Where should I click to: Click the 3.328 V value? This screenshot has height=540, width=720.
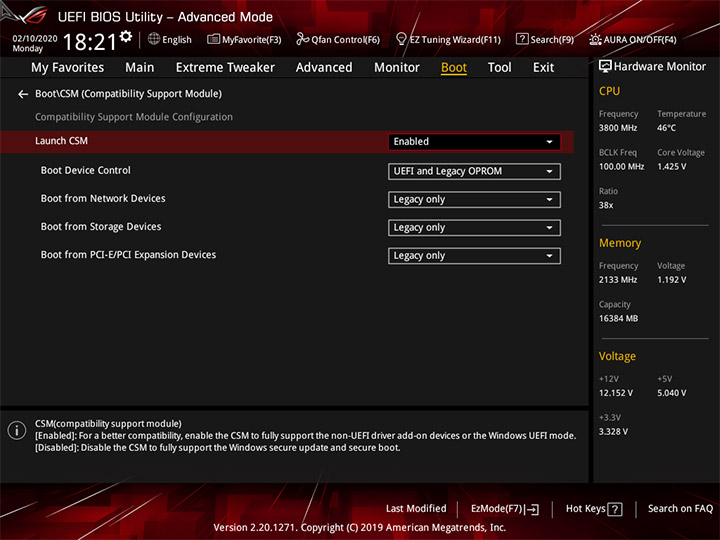point(613,432)
